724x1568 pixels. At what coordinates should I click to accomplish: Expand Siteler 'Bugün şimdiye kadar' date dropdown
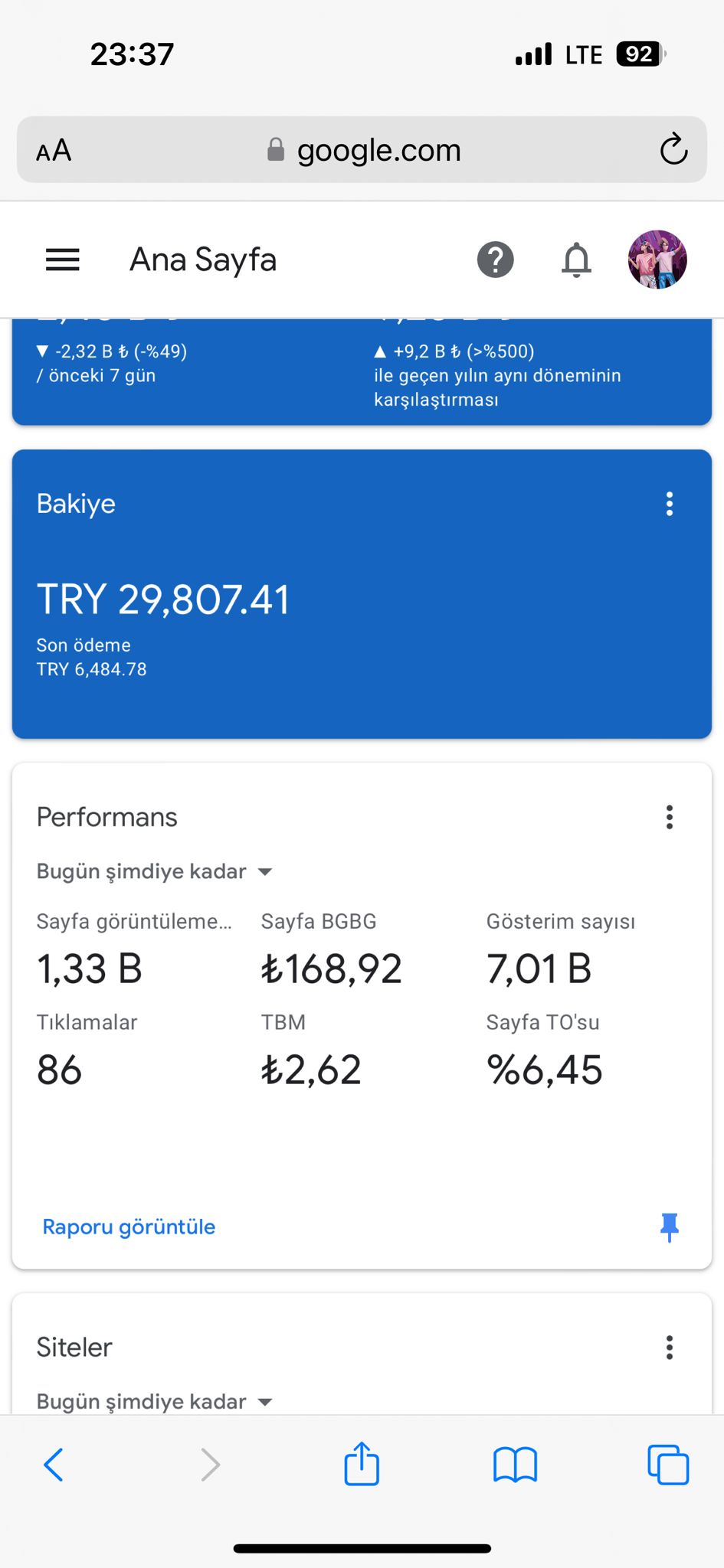pos(155,1401)
